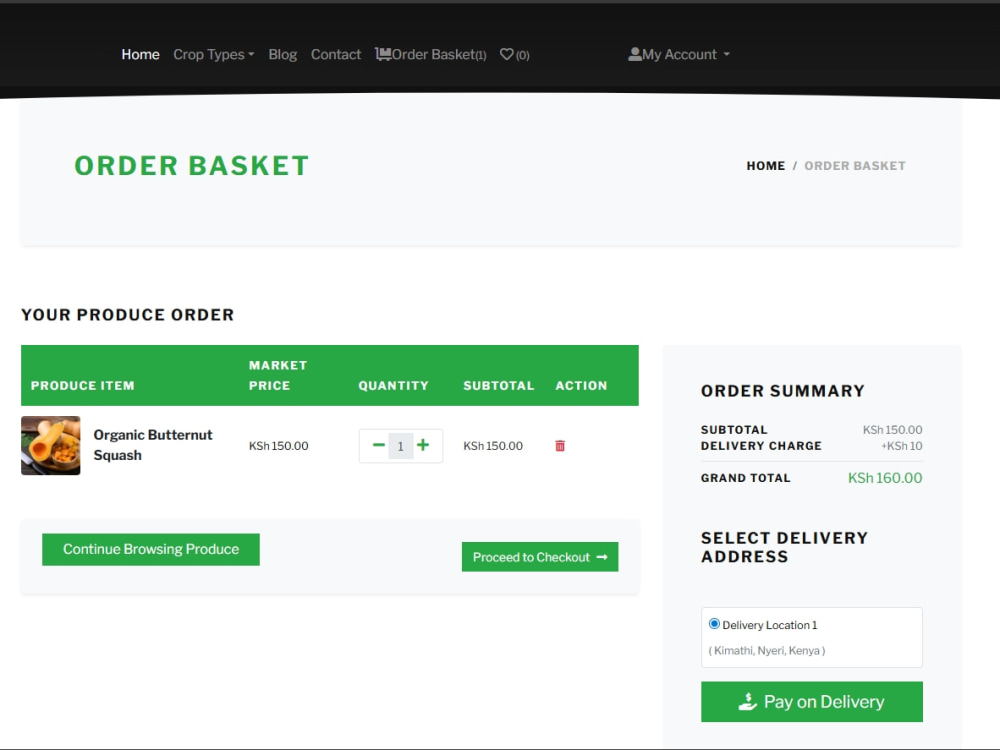Click the QUANTITY column header
The width and height of the screenshot is (1000, 750).
click(x=393, y=385)
